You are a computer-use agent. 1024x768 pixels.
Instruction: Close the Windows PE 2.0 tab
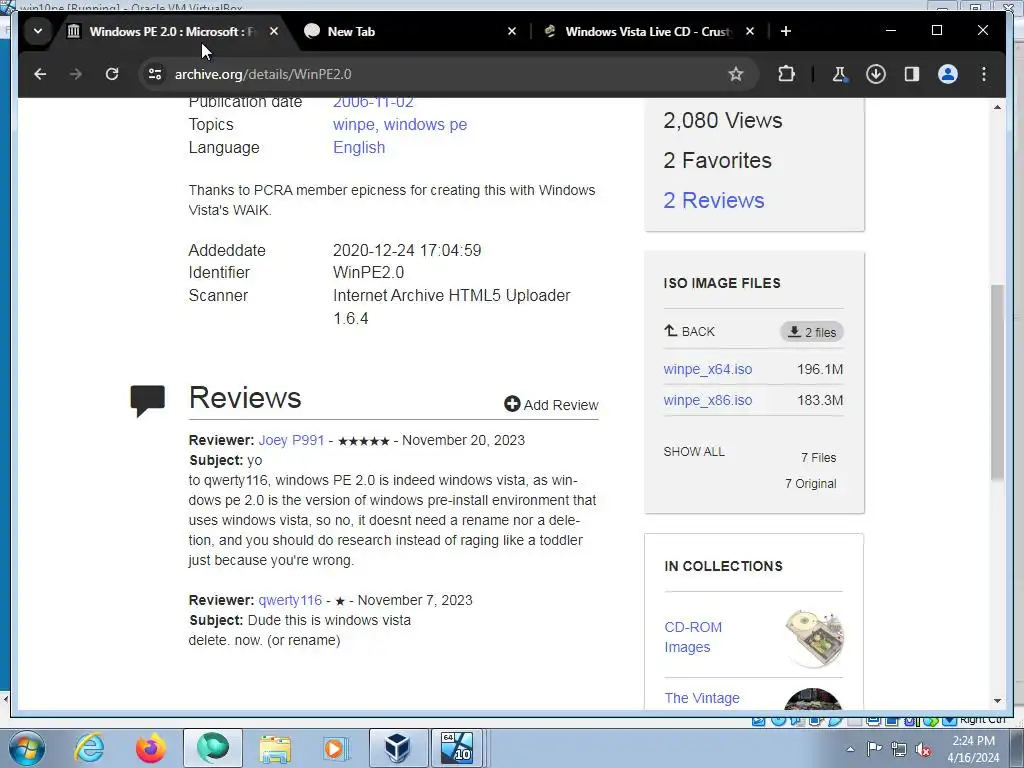[x=274, y=31]
